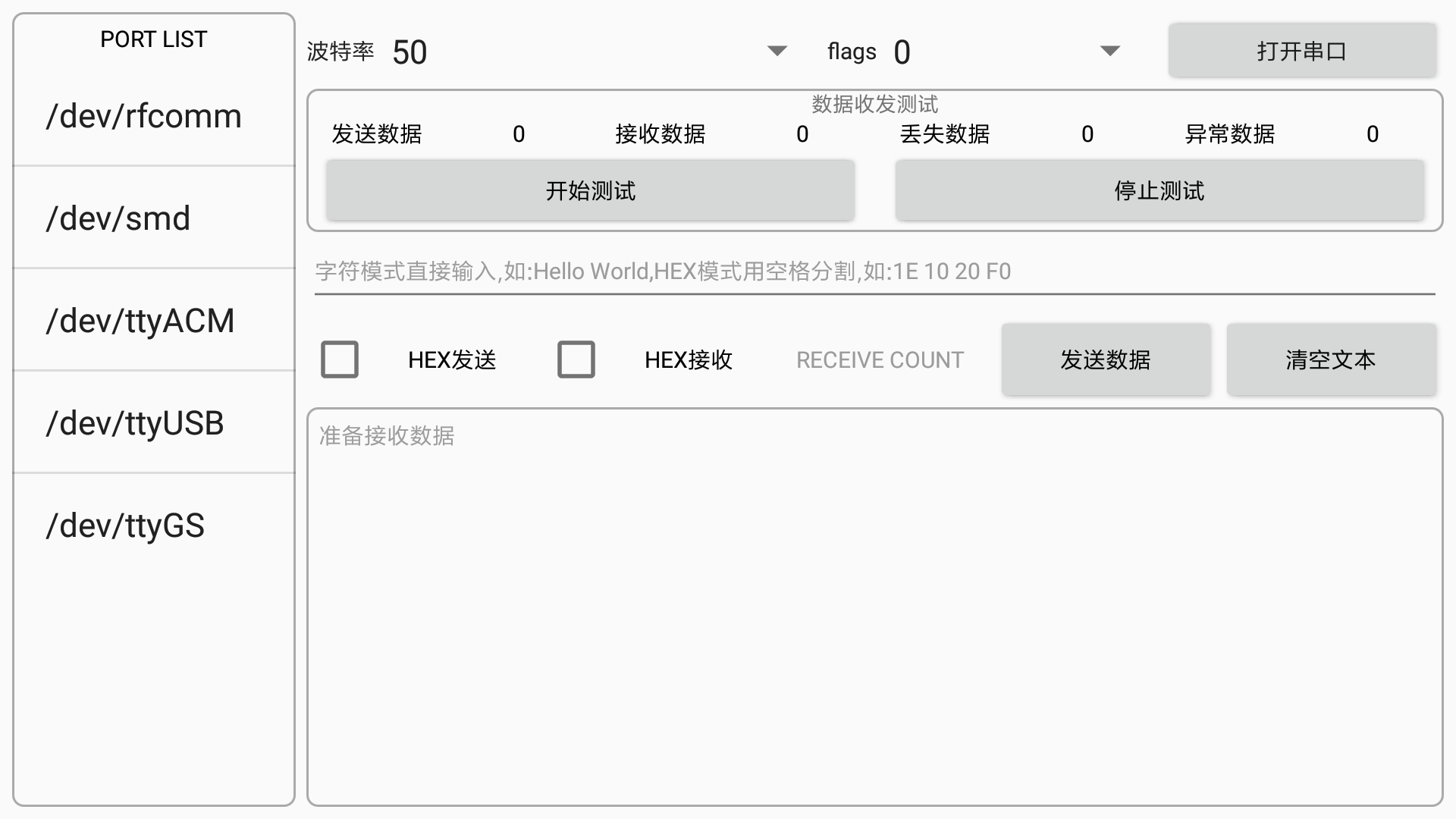Screen dimensions: 1456x819
Task: Toggle RECEIVE COUNT display
Action: click(x=879, y=358)
